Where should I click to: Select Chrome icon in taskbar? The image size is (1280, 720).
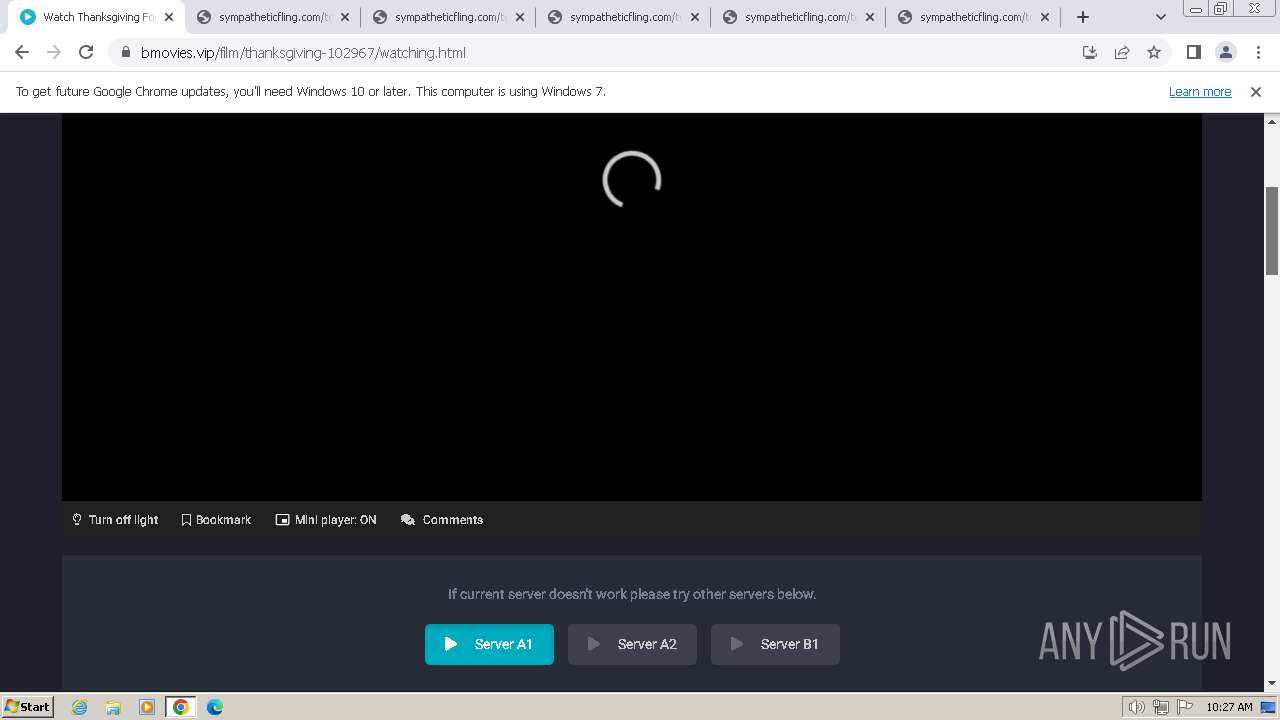point(181,707)
